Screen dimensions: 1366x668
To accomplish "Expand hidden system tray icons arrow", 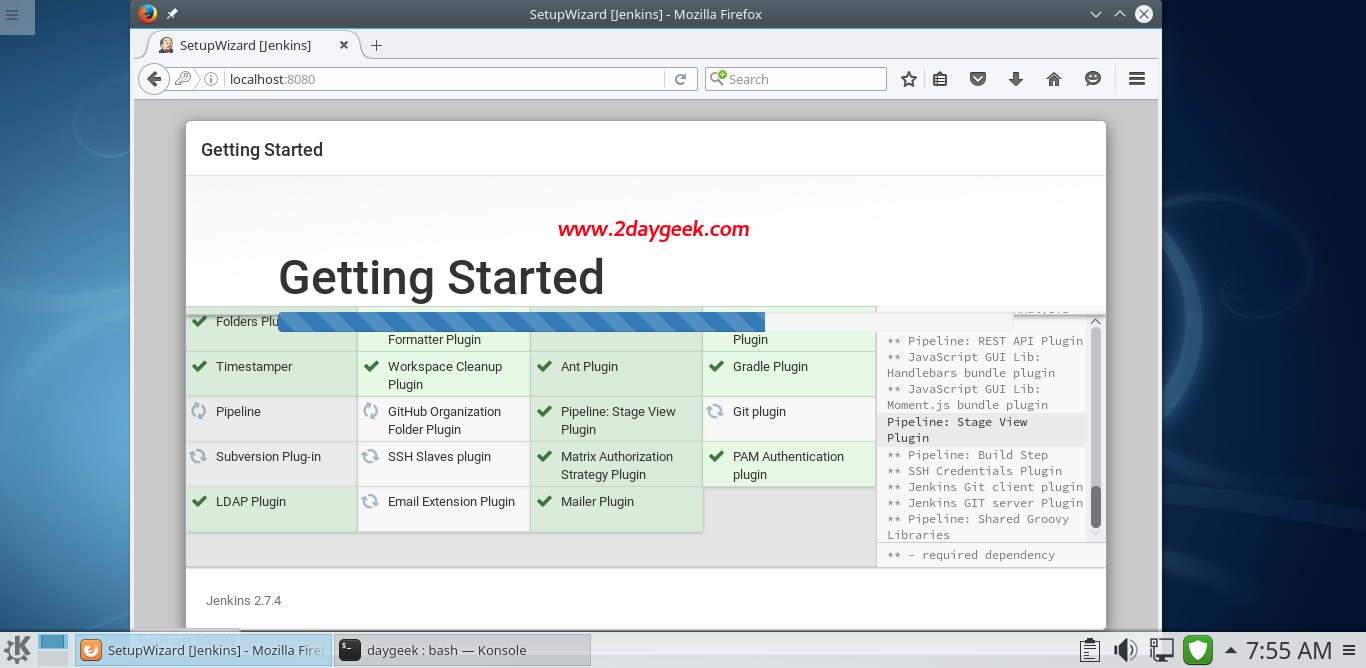I will click(1231, 650).
